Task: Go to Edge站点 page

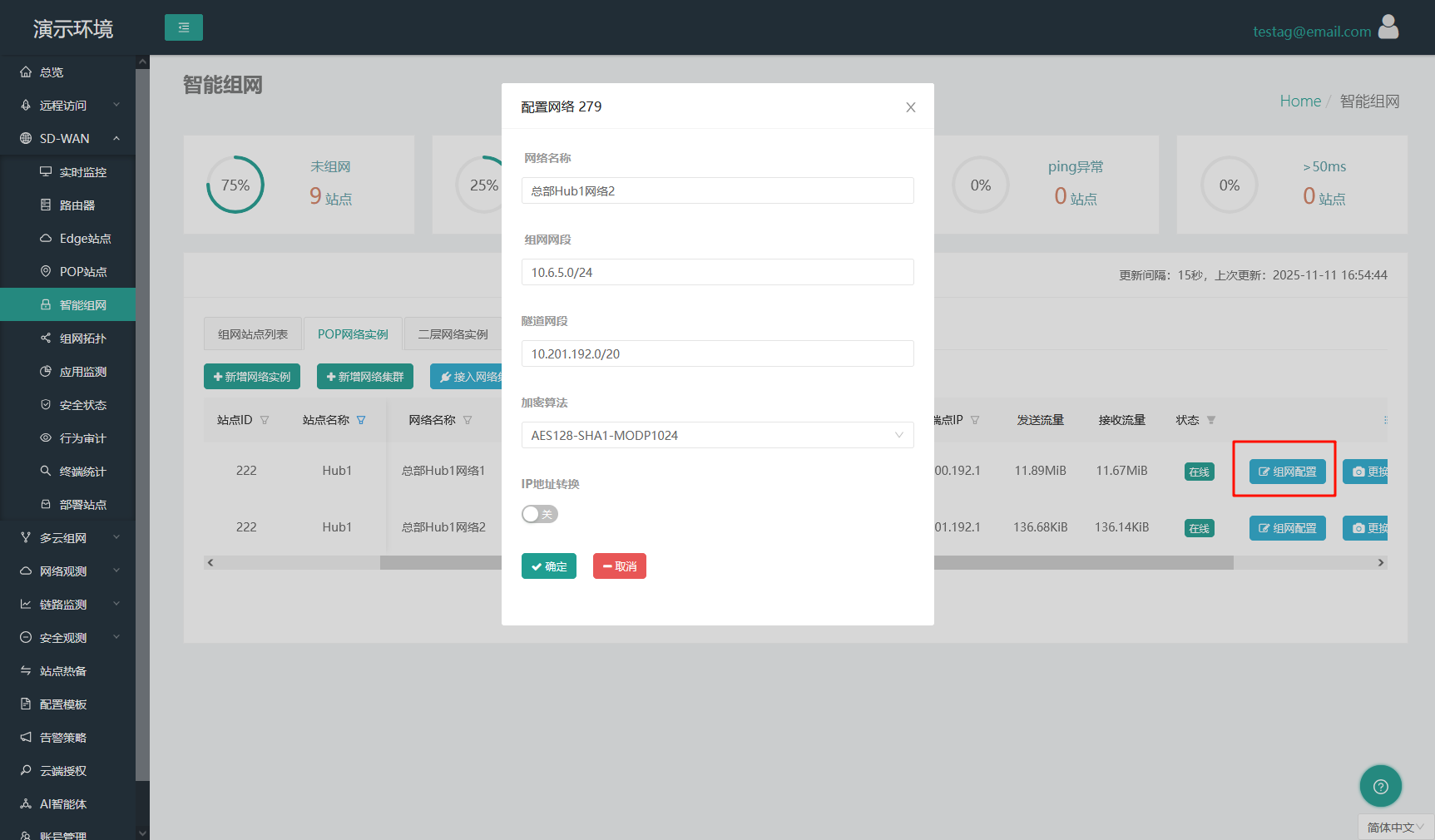Action: point(67,239)
